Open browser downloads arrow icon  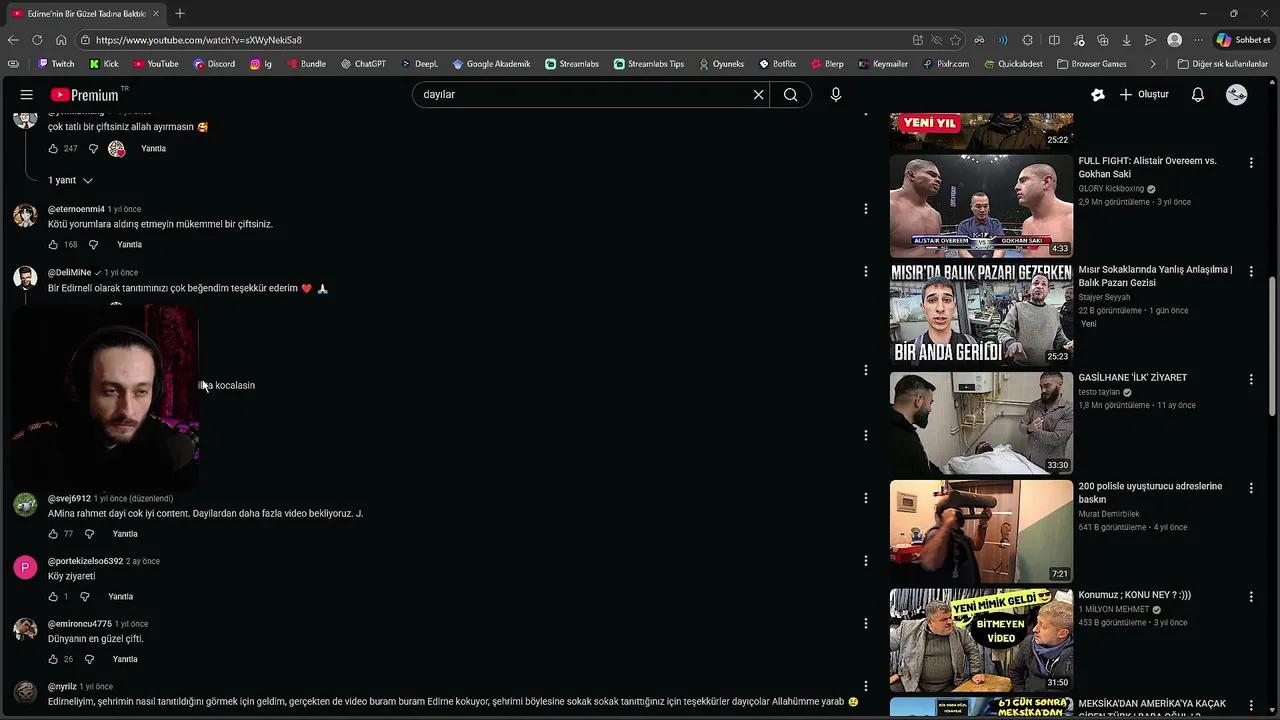point(1127,40)
